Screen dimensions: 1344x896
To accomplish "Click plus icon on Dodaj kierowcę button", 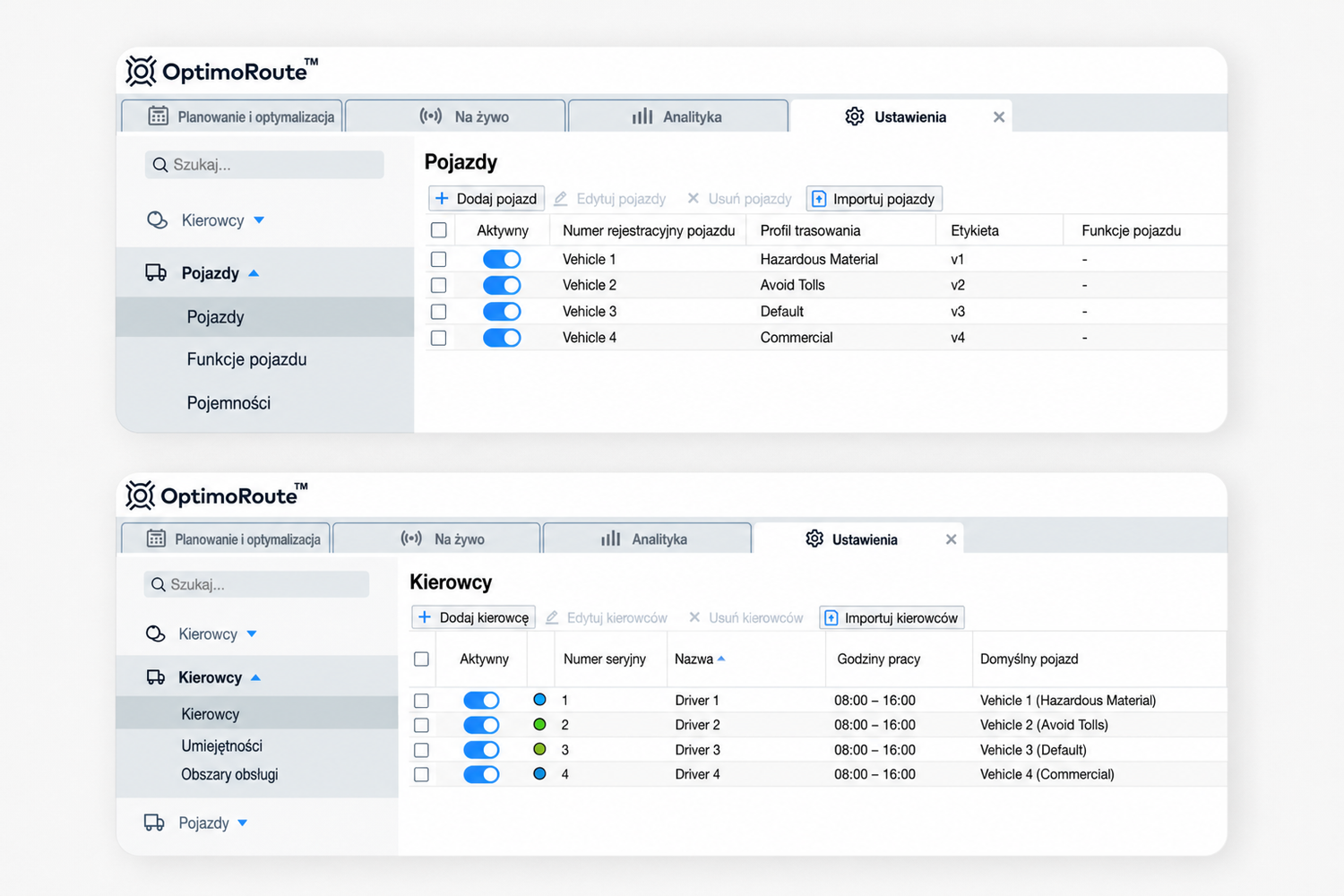I will pyautogui.click(x=425, y=617).
